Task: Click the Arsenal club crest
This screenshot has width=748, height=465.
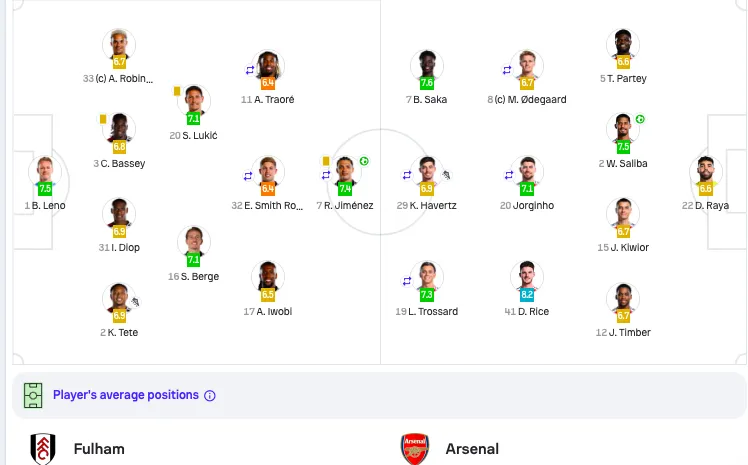Action: [x=415, y=449]
